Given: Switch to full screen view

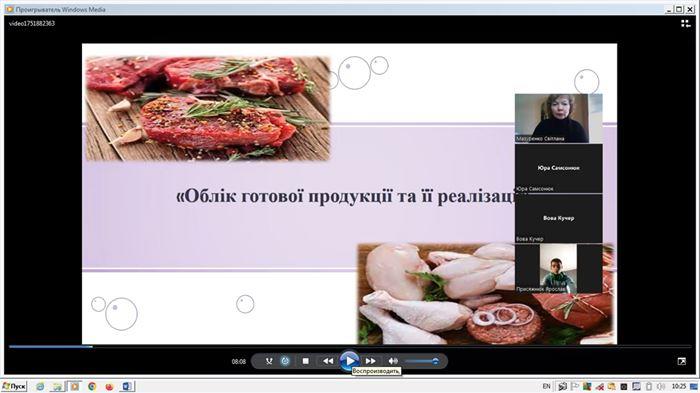Looking at the screenshot, I should (681, 361).
